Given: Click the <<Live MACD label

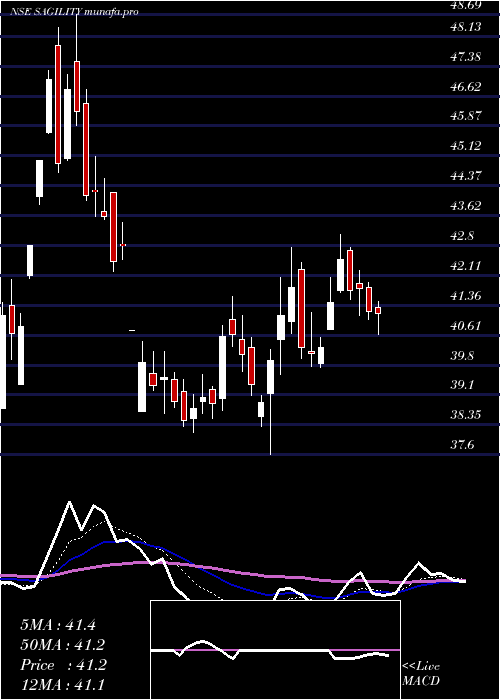Looking at the screenshot, I should coord(421,674).
